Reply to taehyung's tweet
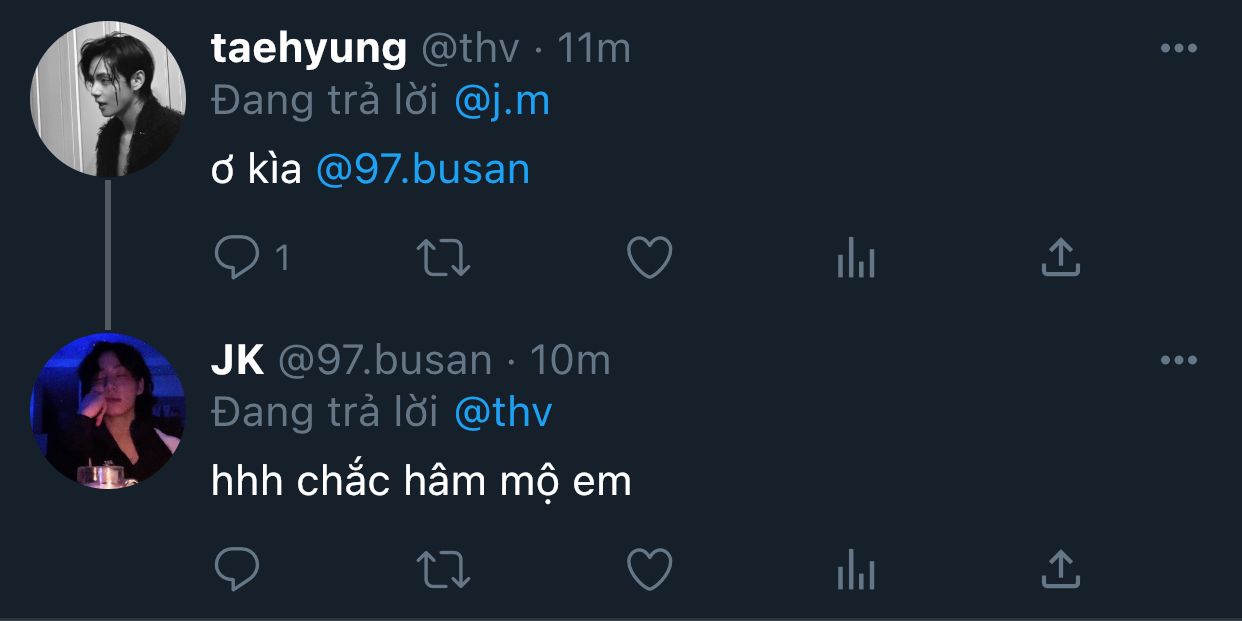 [x=237, y=258]
